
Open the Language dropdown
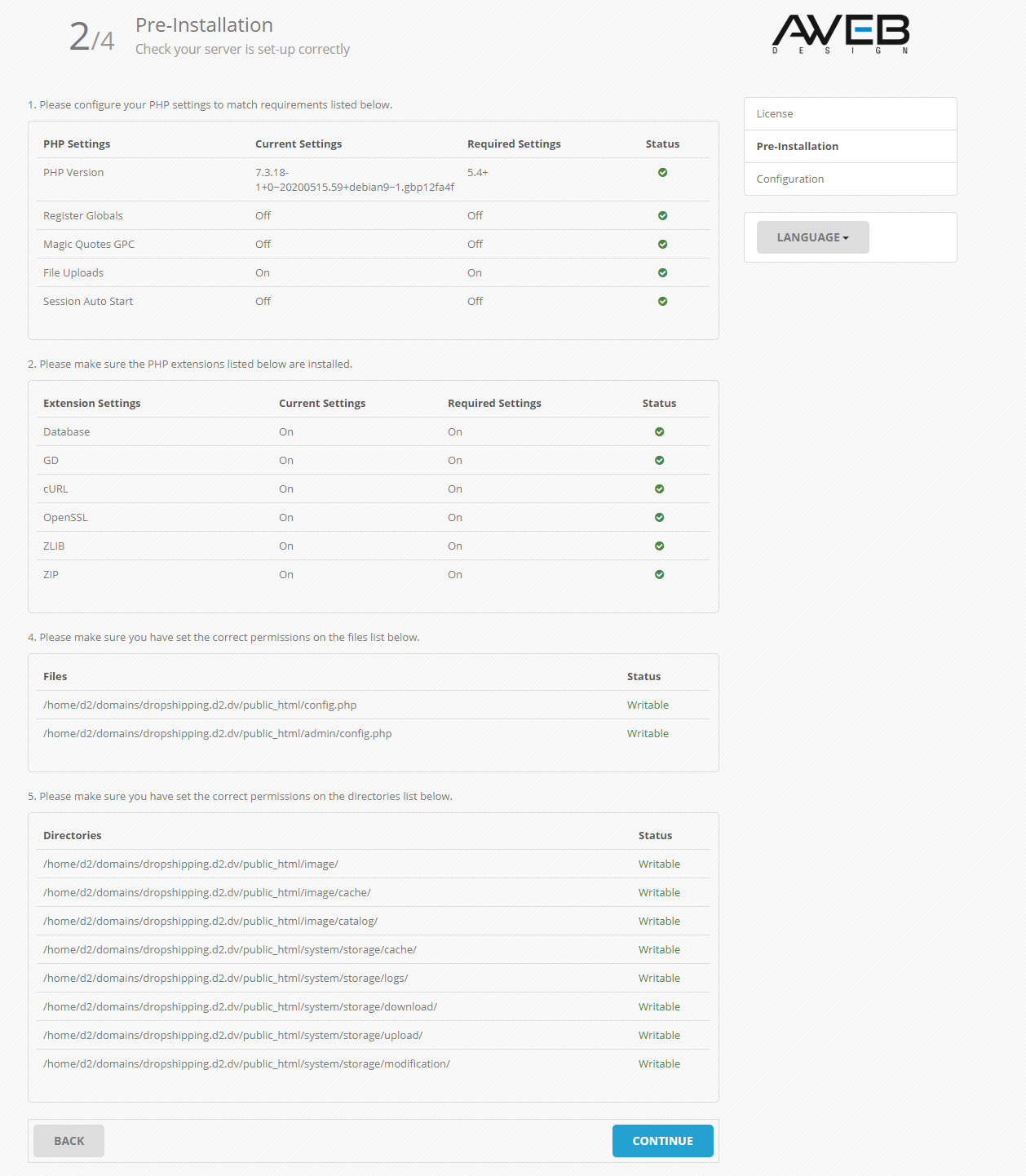812,237
